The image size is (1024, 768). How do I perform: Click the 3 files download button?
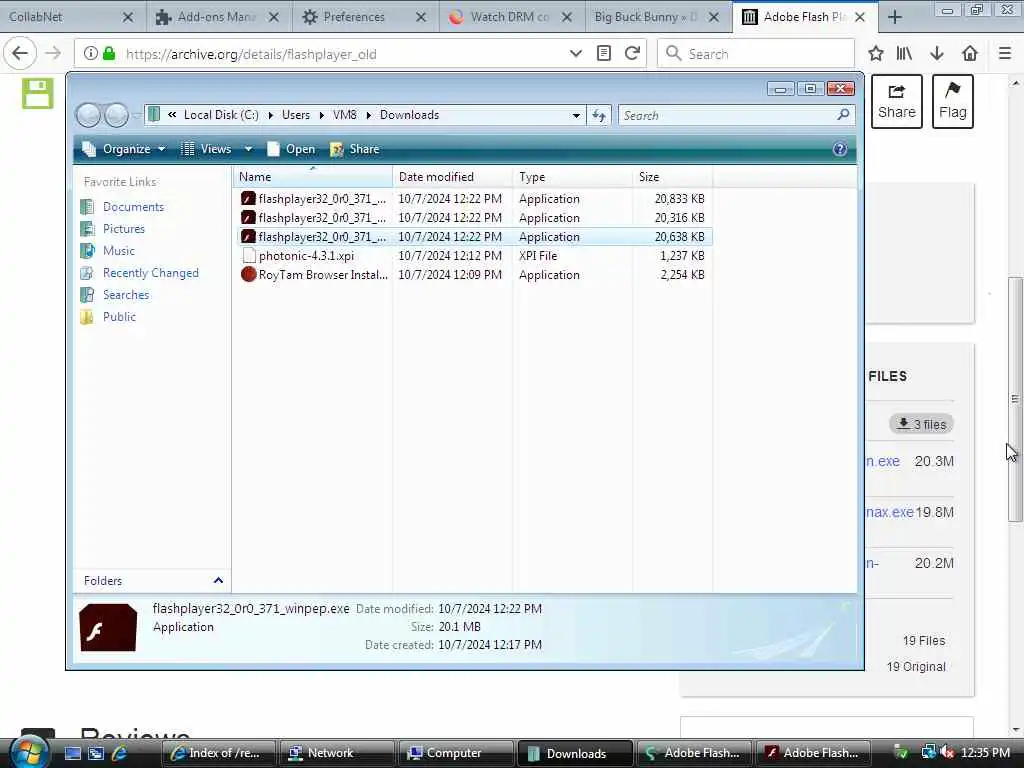click(921, 424)
